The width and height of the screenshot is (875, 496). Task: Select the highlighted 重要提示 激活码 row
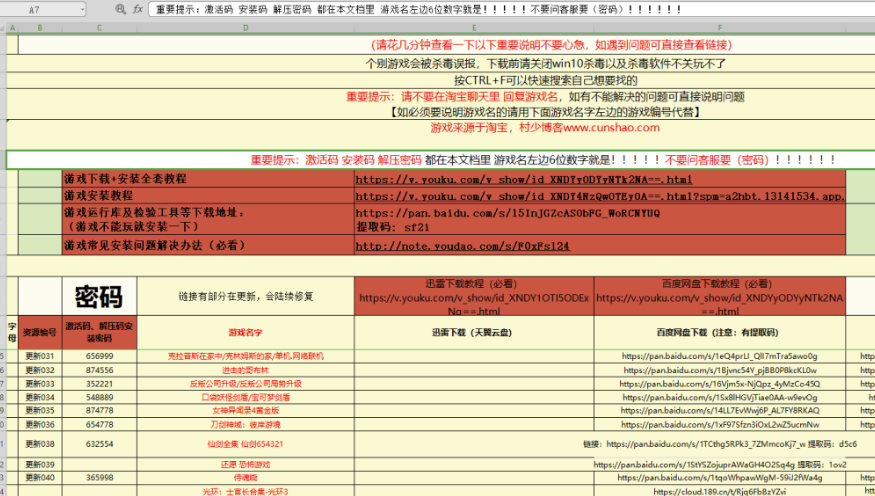pyautogui.click(x=441, y=160)
